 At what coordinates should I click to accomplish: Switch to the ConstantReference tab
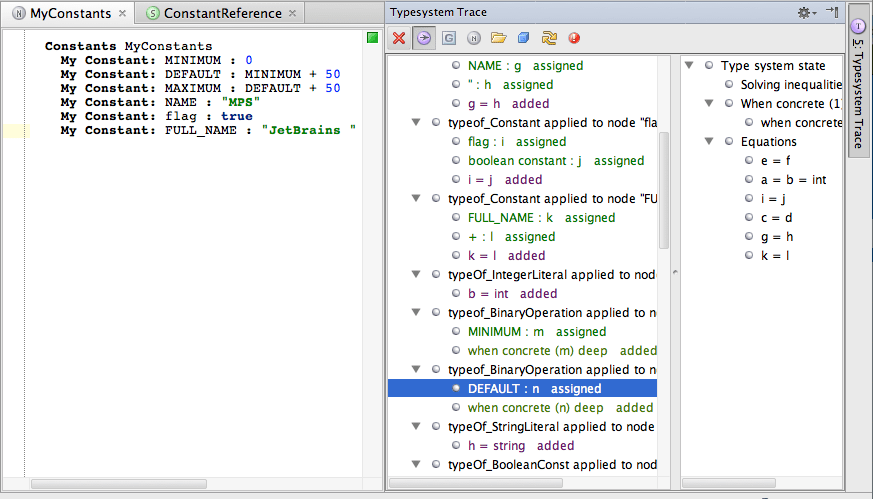(221, 14)
